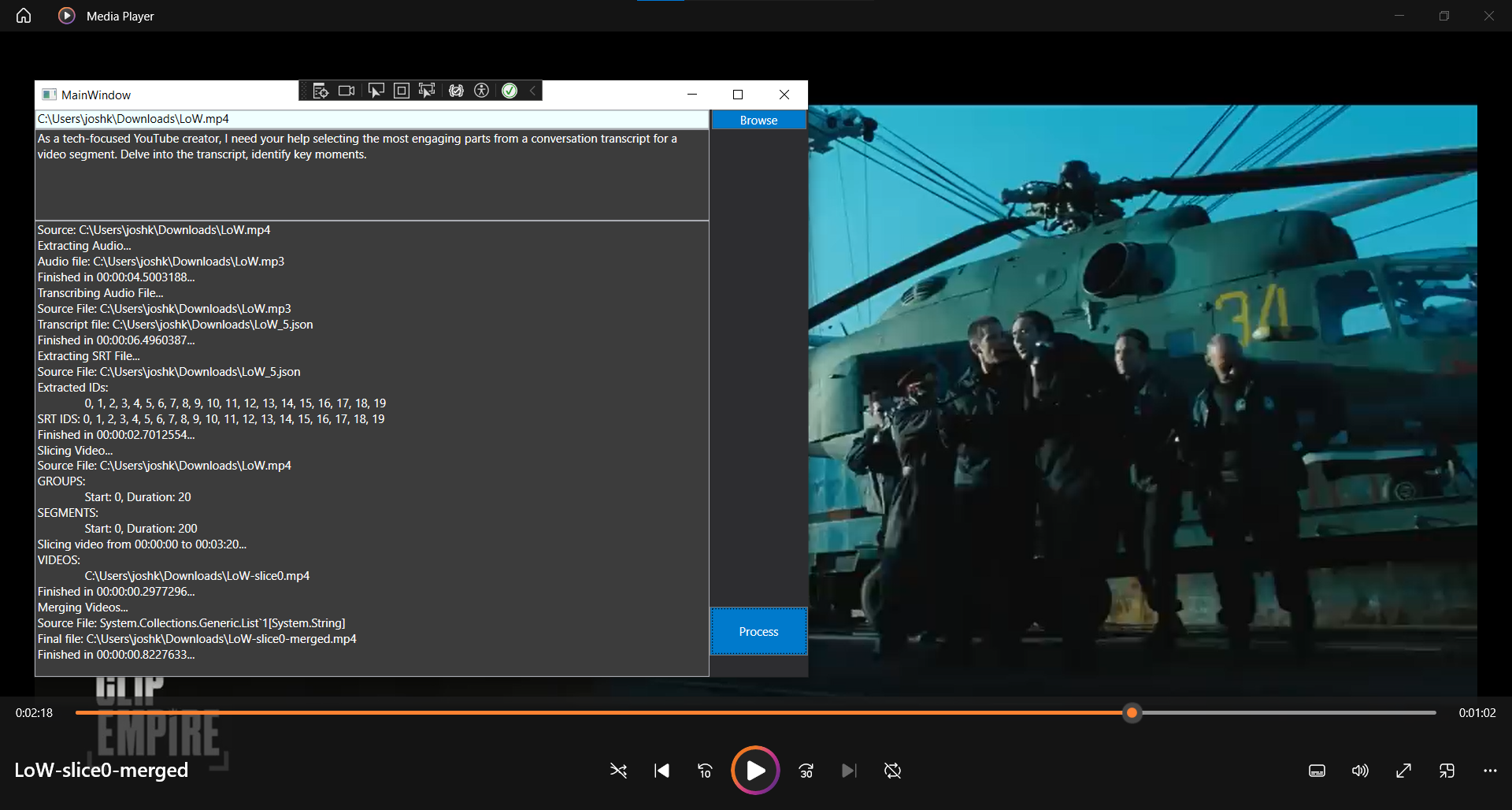
Task: Click the elapsed time 0:02:18 label
Action: (34, 713)
